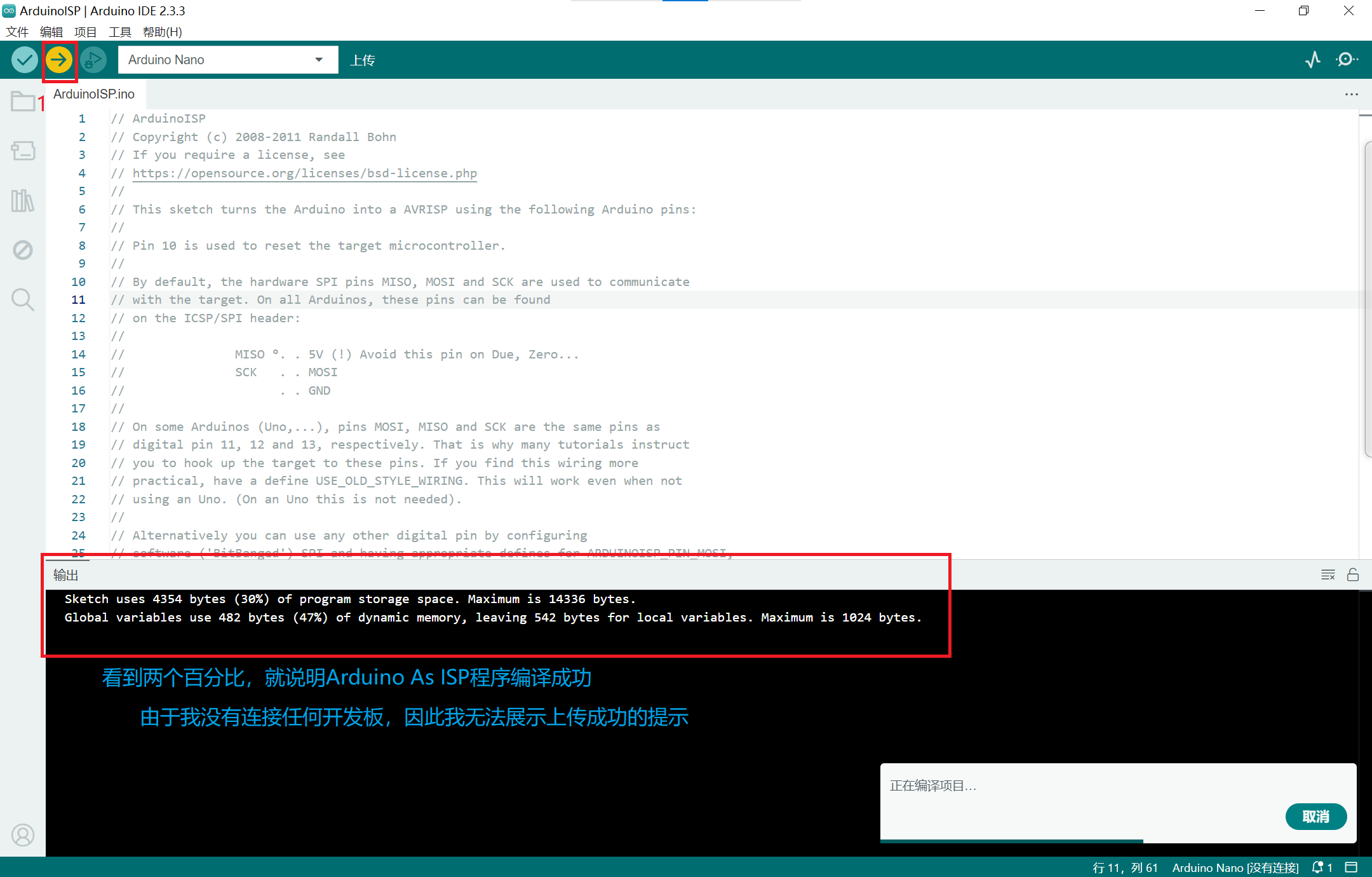Click the 'This sketch turns the Arduino' line

coord(403,209)
